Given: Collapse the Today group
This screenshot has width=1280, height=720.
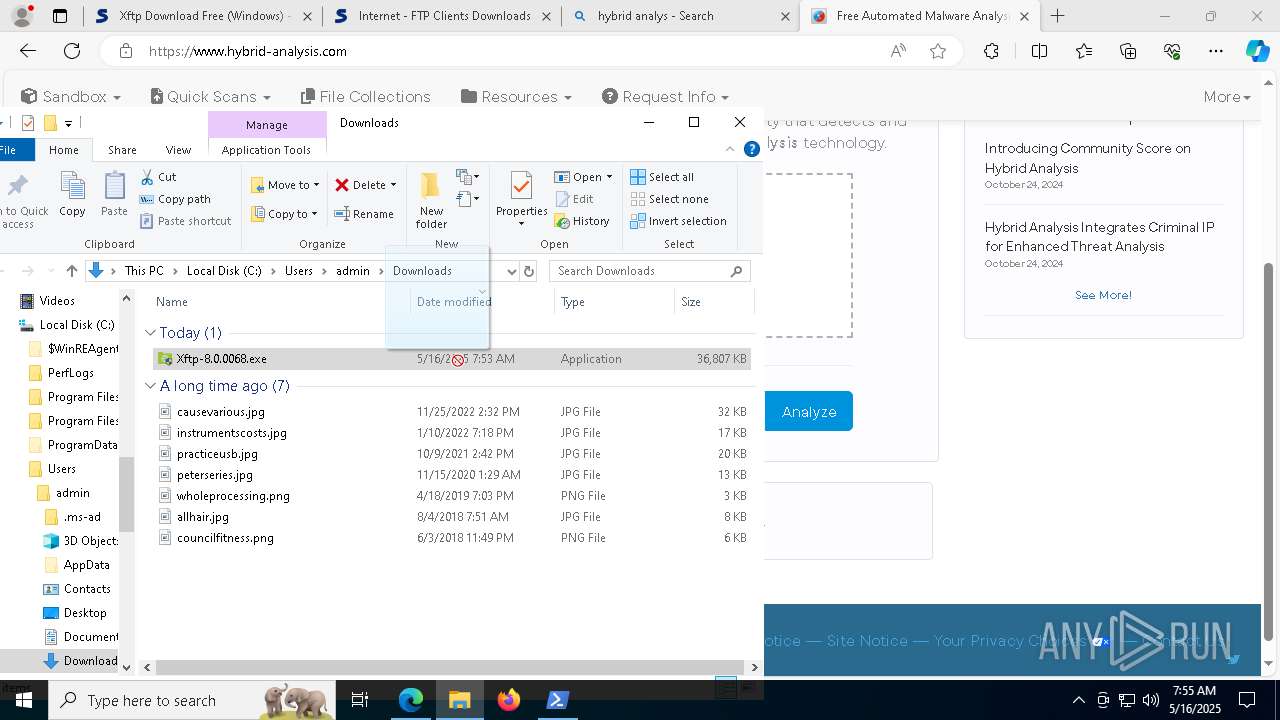Looking at the screenshot, I should [x=150, y=333].
